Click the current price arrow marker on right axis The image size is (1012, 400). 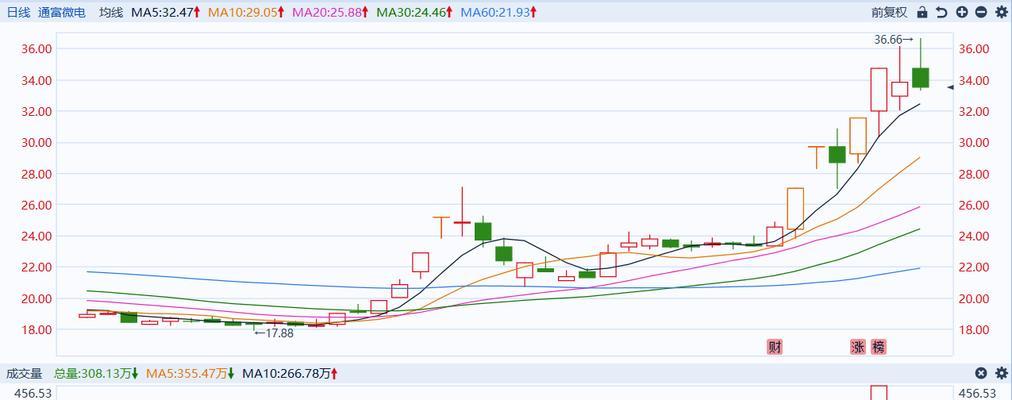click(951, 87)
